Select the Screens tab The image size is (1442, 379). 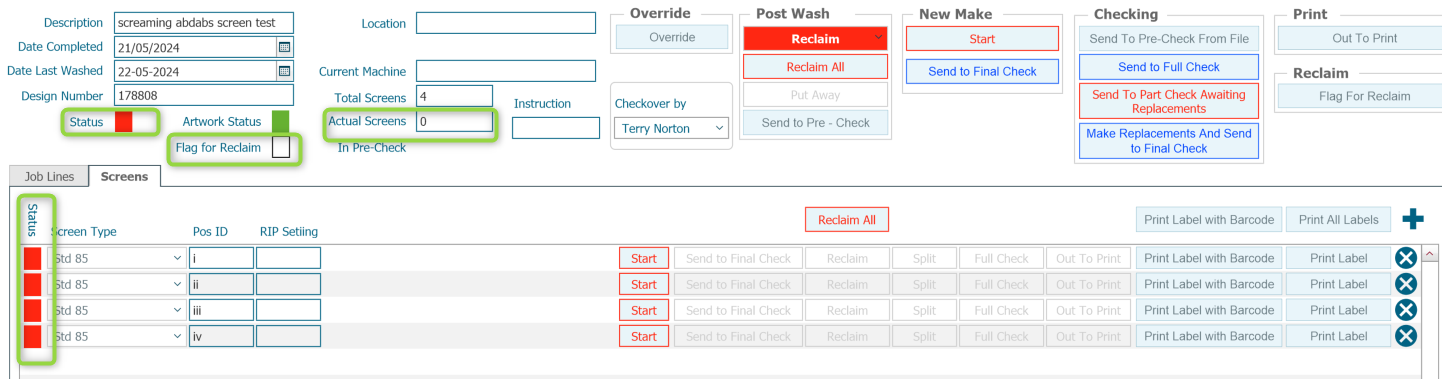point(125,177)
